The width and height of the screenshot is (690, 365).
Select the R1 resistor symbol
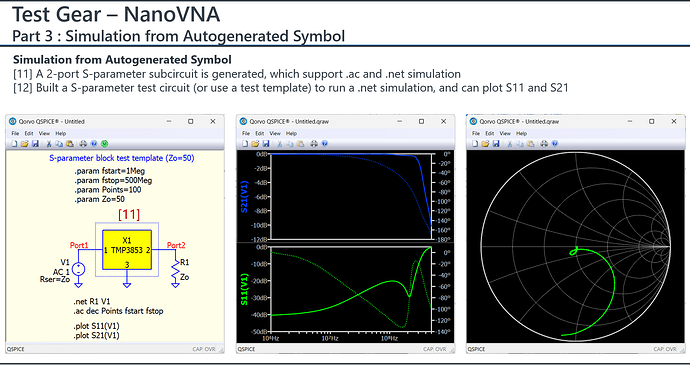click(x=175, y=270)
